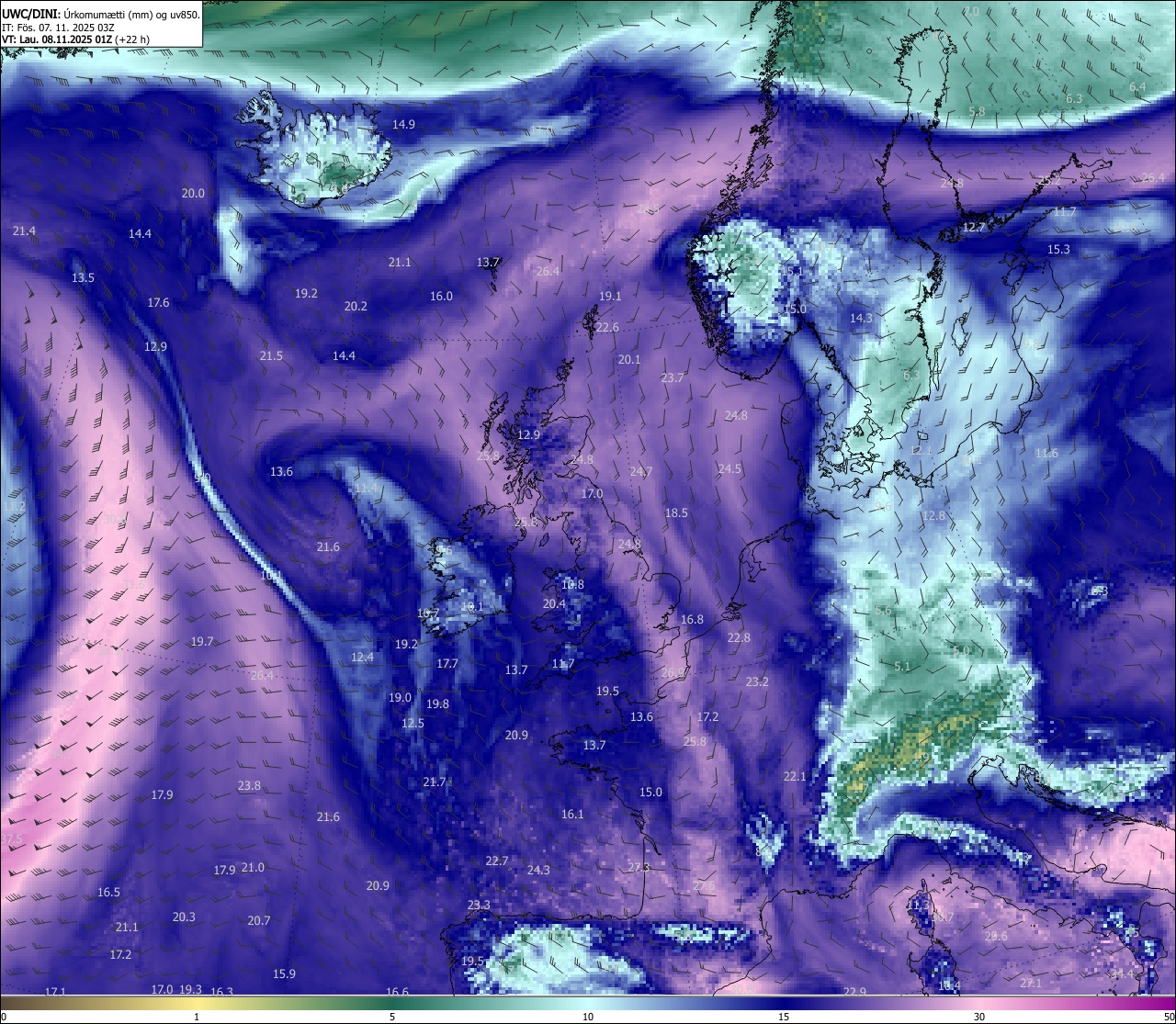The image size is (1176, 1024).
Task: Click the 23.7 value off Norway
Action: pos(672,377)
